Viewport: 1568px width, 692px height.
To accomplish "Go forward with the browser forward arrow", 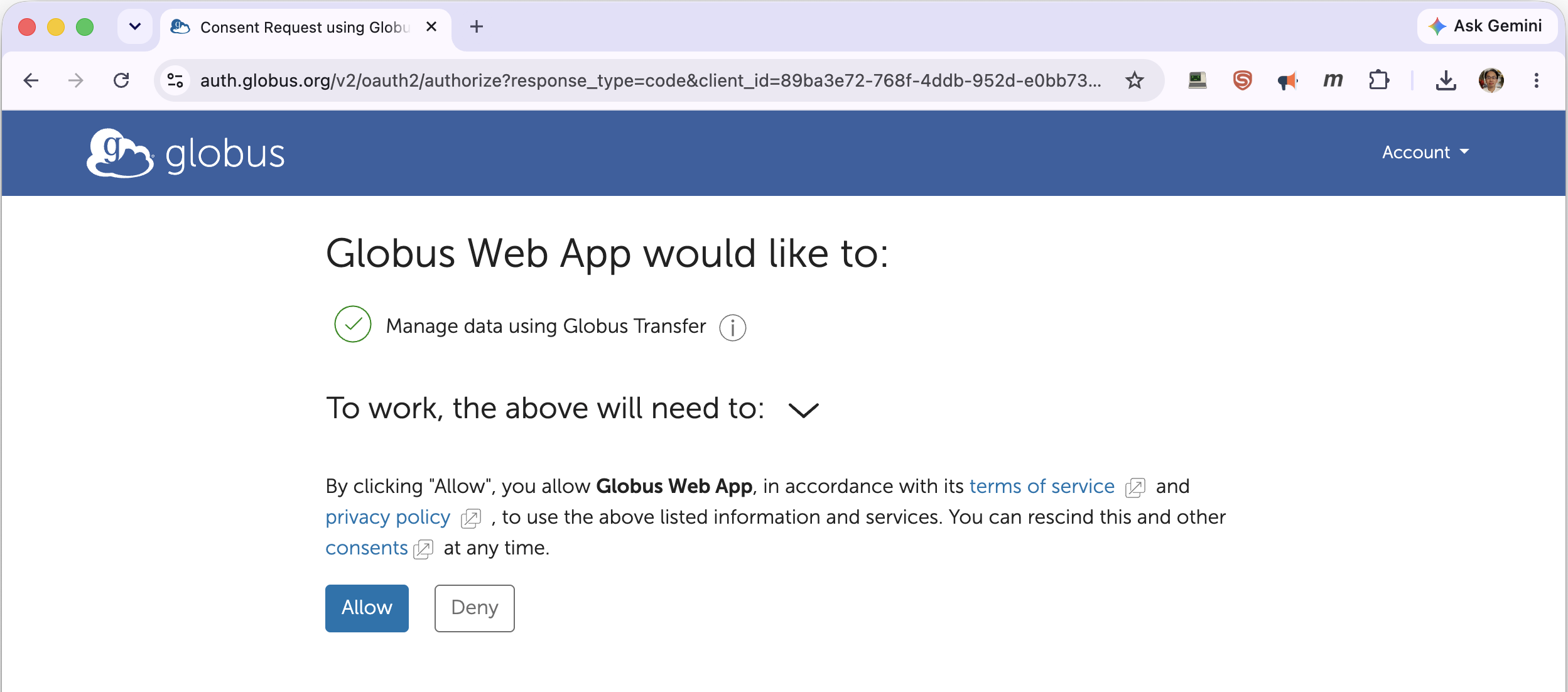I will [76, 80].
